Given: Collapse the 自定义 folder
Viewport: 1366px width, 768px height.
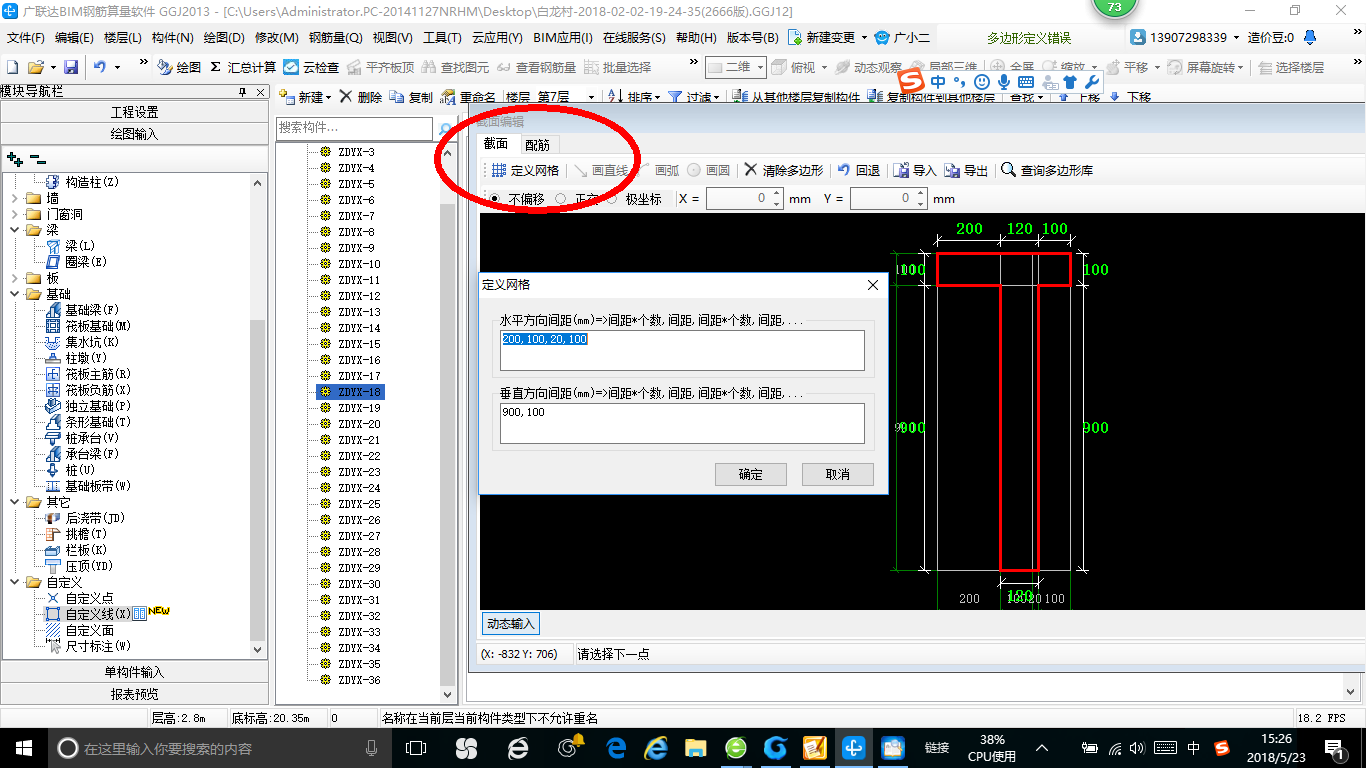Looking at the screenshot, I should tap(15, 582).
